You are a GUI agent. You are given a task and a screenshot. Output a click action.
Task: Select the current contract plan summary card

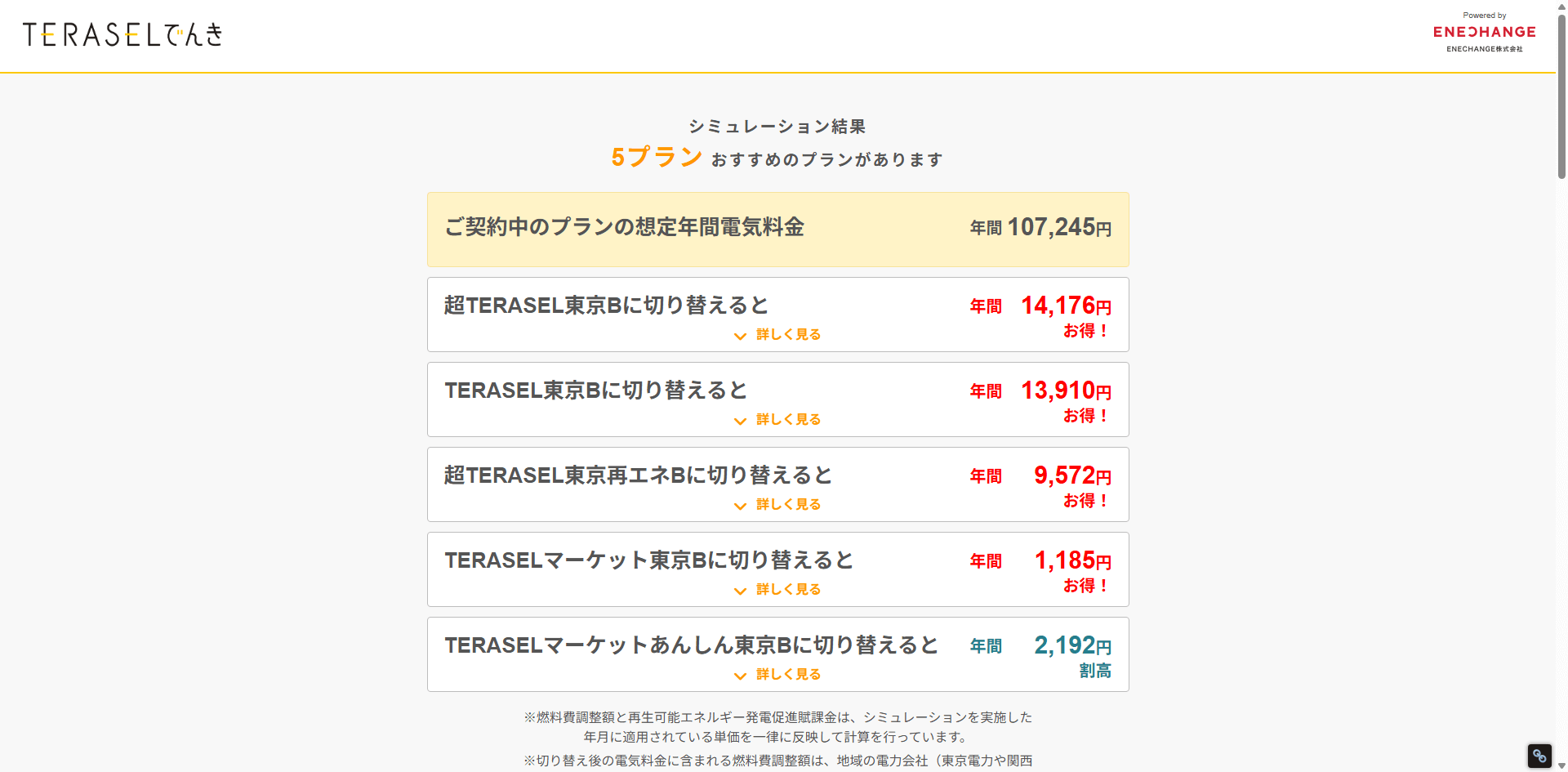pos(777,230)
